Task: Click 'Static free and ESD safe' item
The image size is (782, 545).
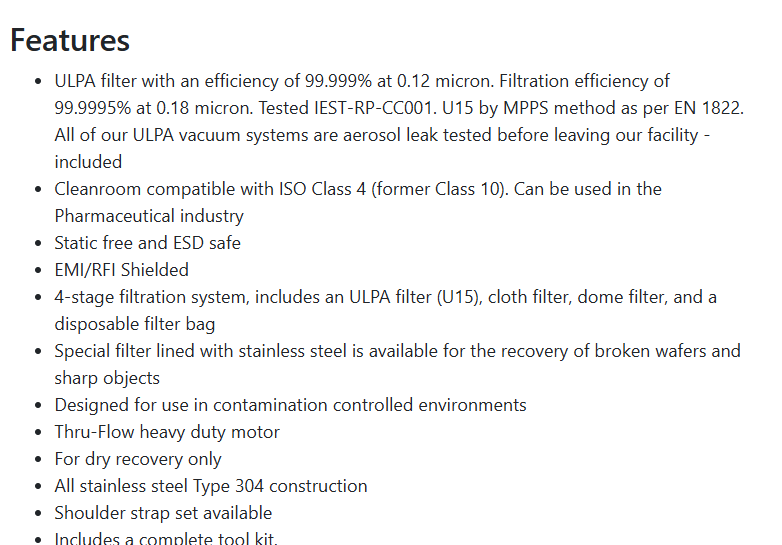Action: tap(148, 243)
